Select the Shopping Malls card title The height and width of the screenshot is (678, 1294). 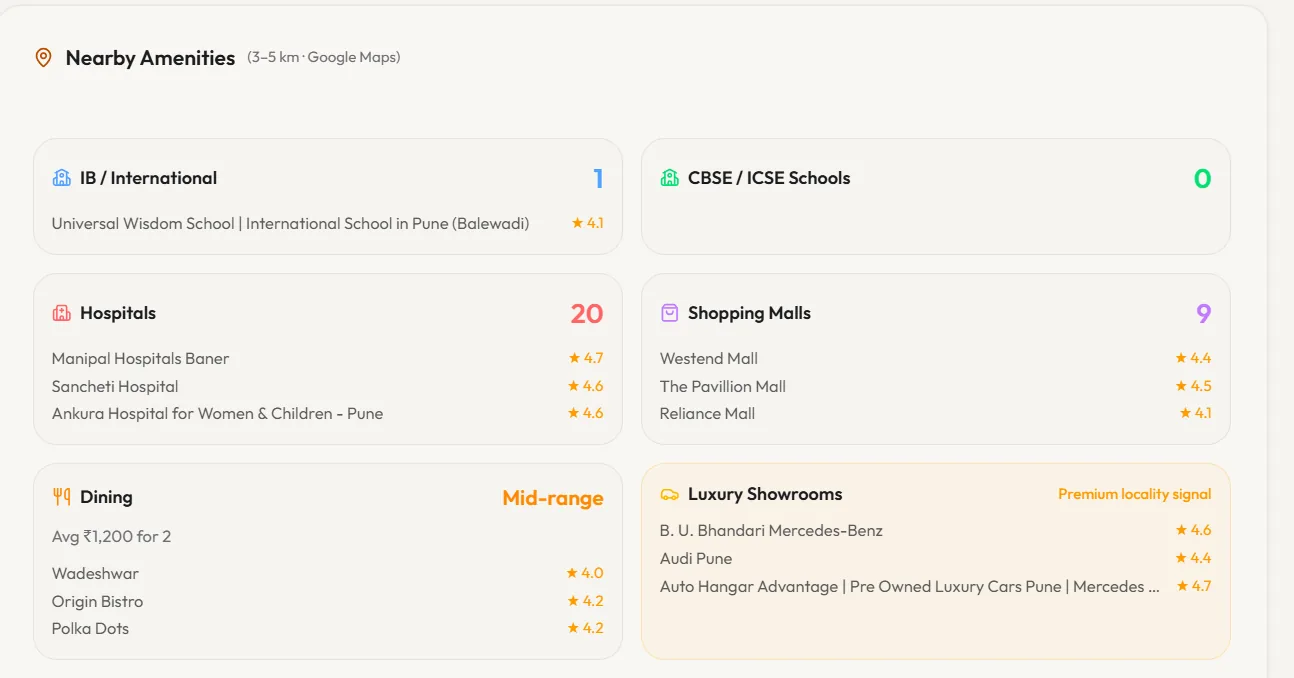click(x=749, y=313)
